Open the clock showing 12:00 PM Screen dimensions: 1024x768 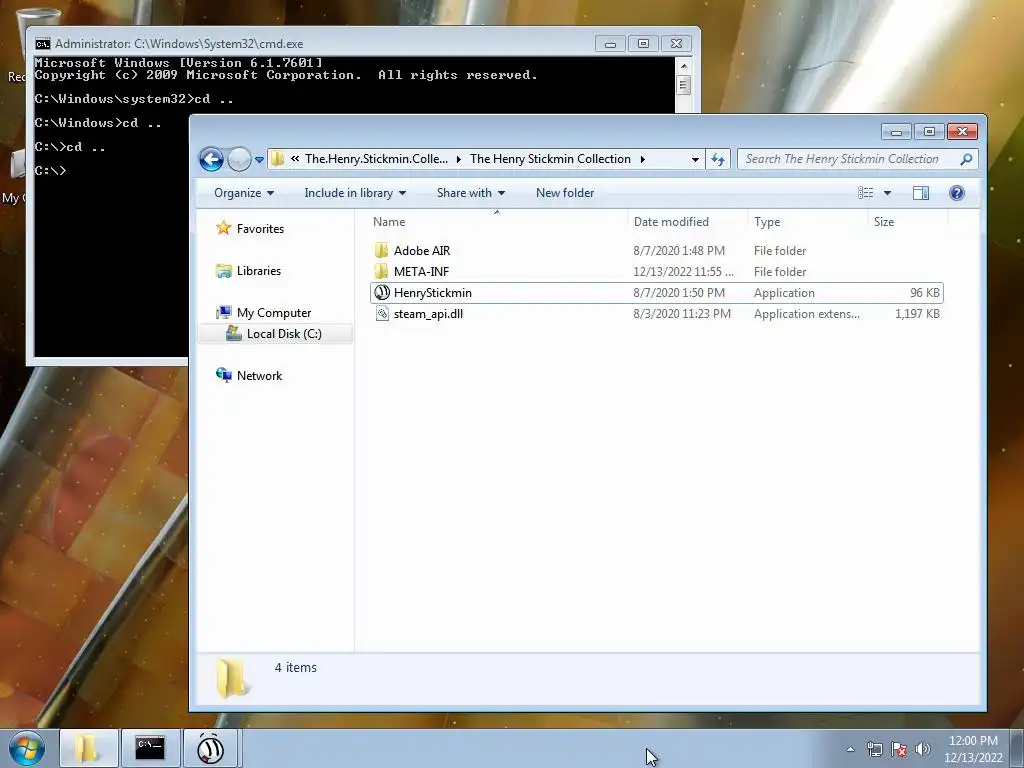(x=973, y=749)
